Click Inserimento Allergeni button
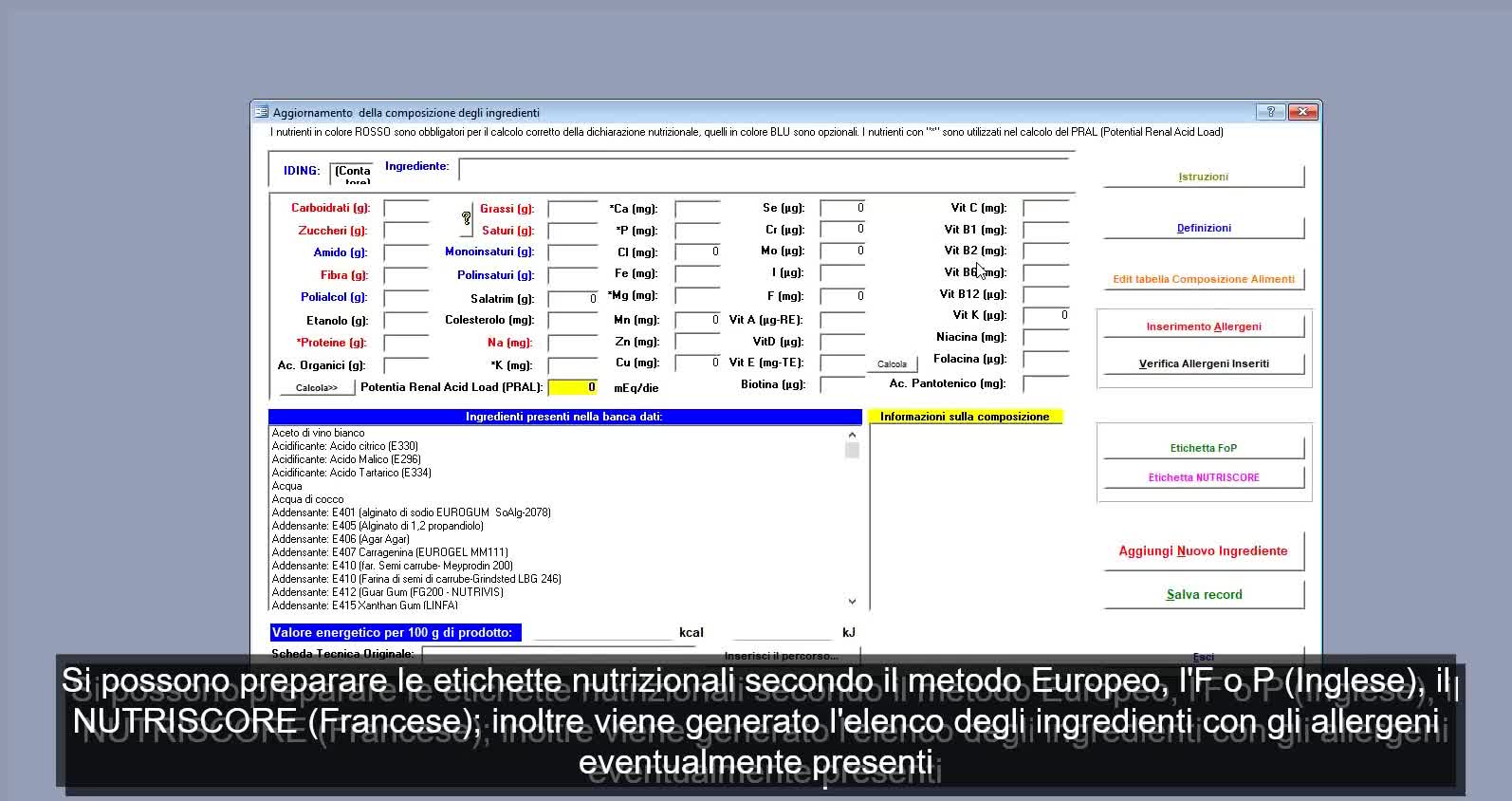Image resolution: width=1512 pixels, height=801 pixels. (x=1204, y=326)
